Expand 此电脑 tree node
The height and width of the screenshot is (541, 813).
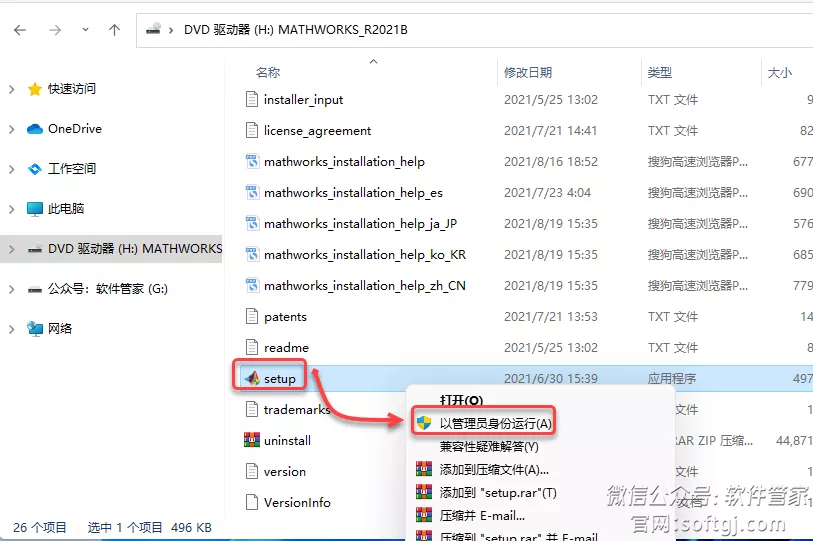point(11,209)
